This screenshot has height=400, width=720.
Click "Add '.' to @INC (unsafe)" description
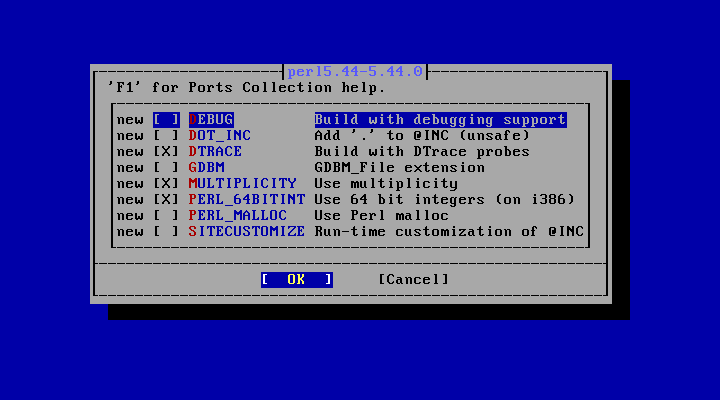(x=422, y=136)
